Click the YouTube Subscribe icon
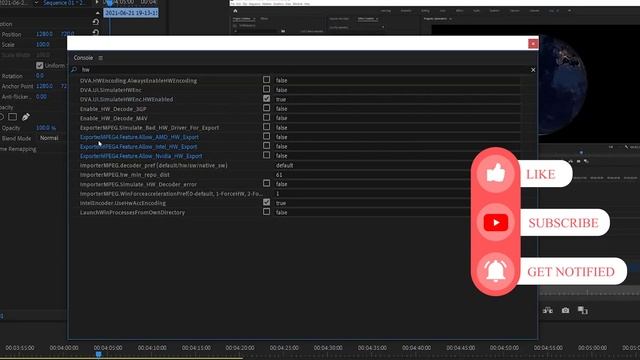 (x=496, y=222)
